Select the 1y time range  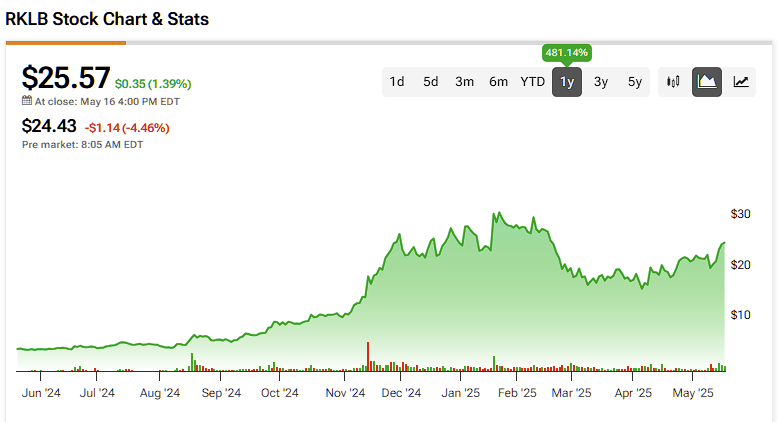(567, 82)
